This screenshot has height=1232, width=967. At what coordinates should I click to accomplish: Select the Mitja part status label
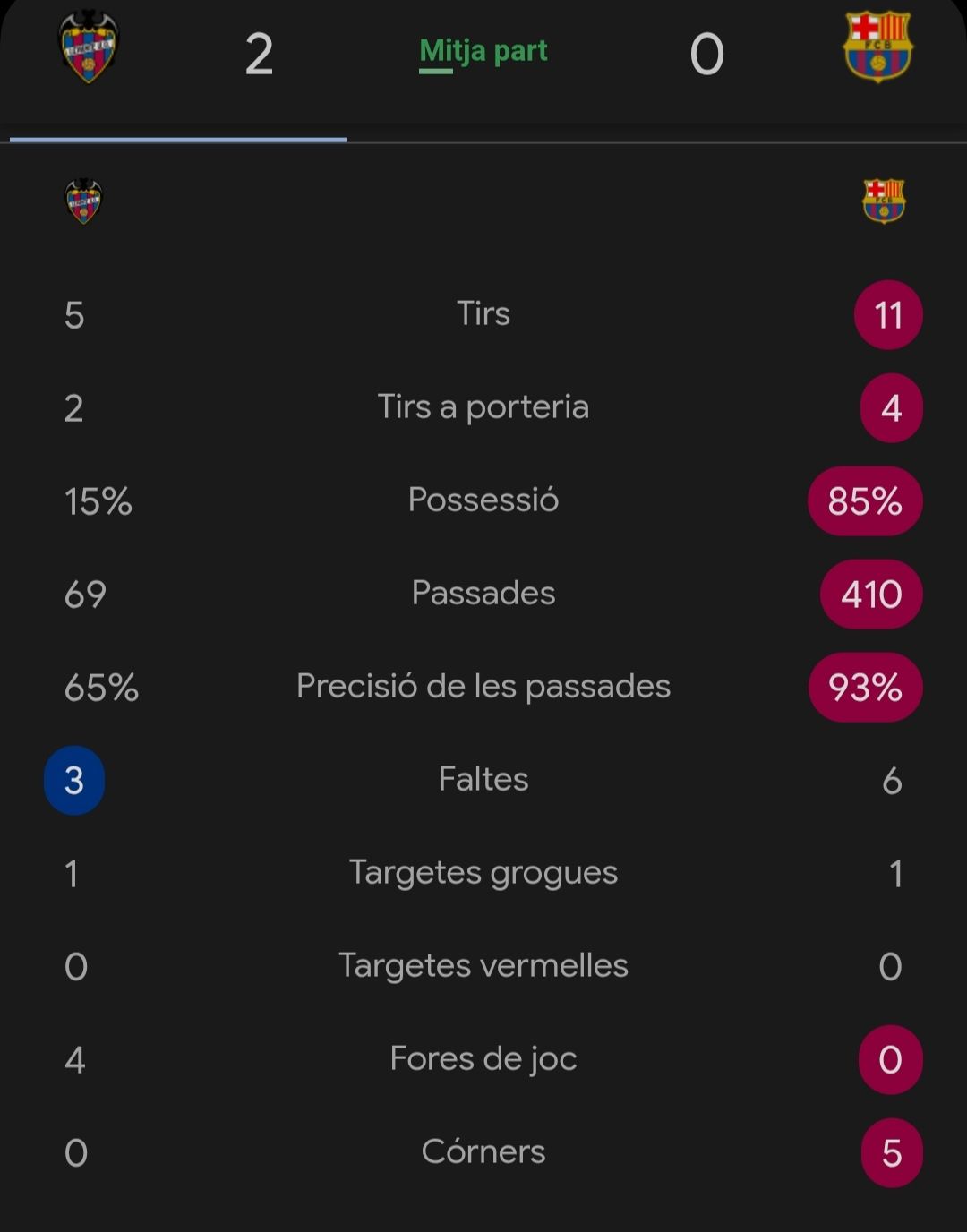pos(483,51)
